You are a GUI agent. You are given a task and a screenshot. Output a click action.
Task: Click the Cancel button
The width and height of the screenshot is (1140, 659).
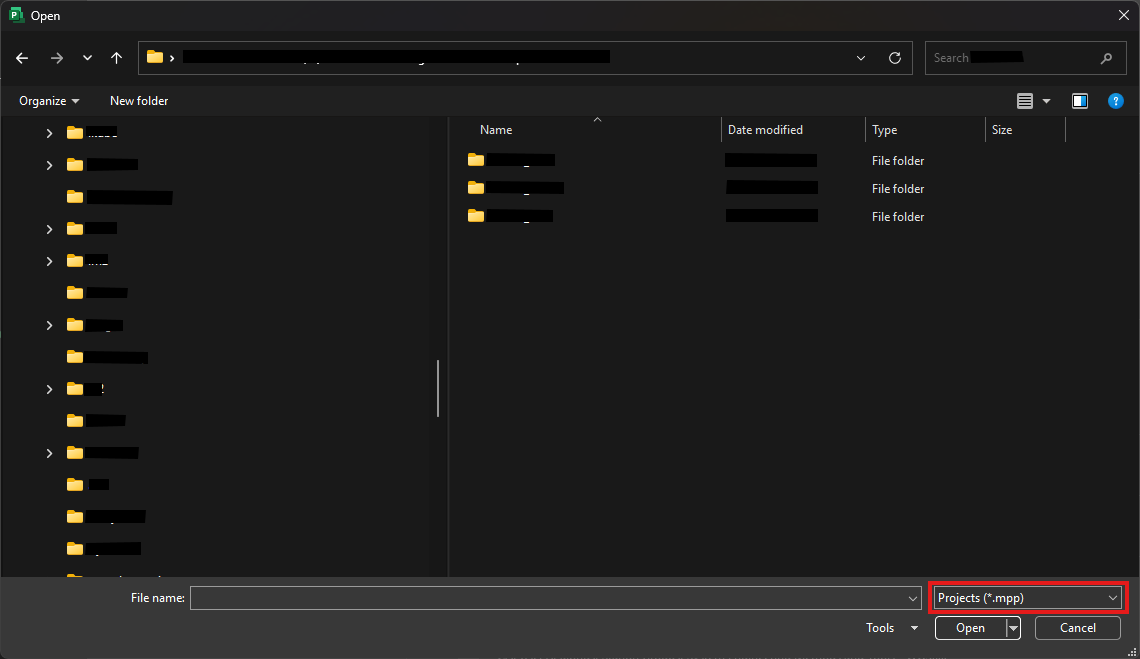point(1077,628)
